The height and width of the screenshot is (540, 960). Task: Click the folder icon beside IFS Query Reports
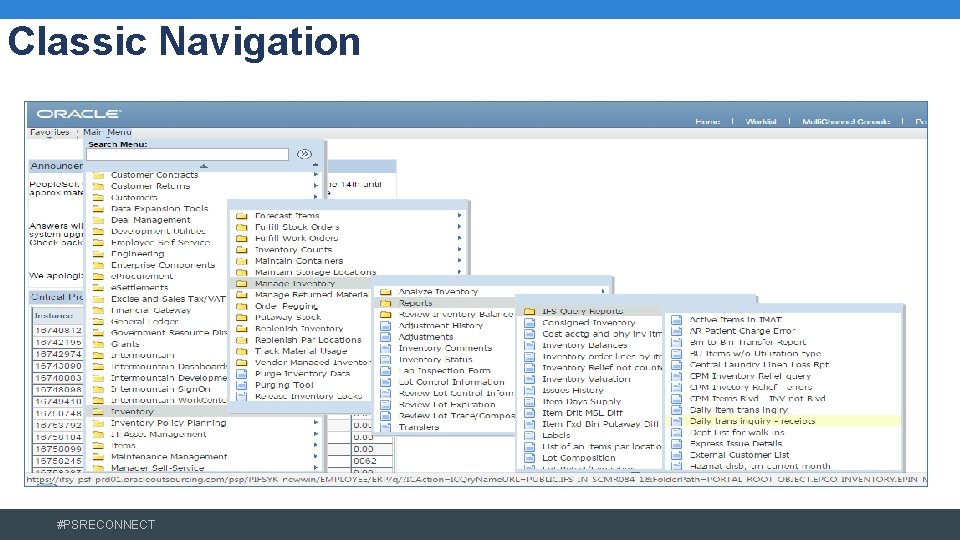coord(530,311)
